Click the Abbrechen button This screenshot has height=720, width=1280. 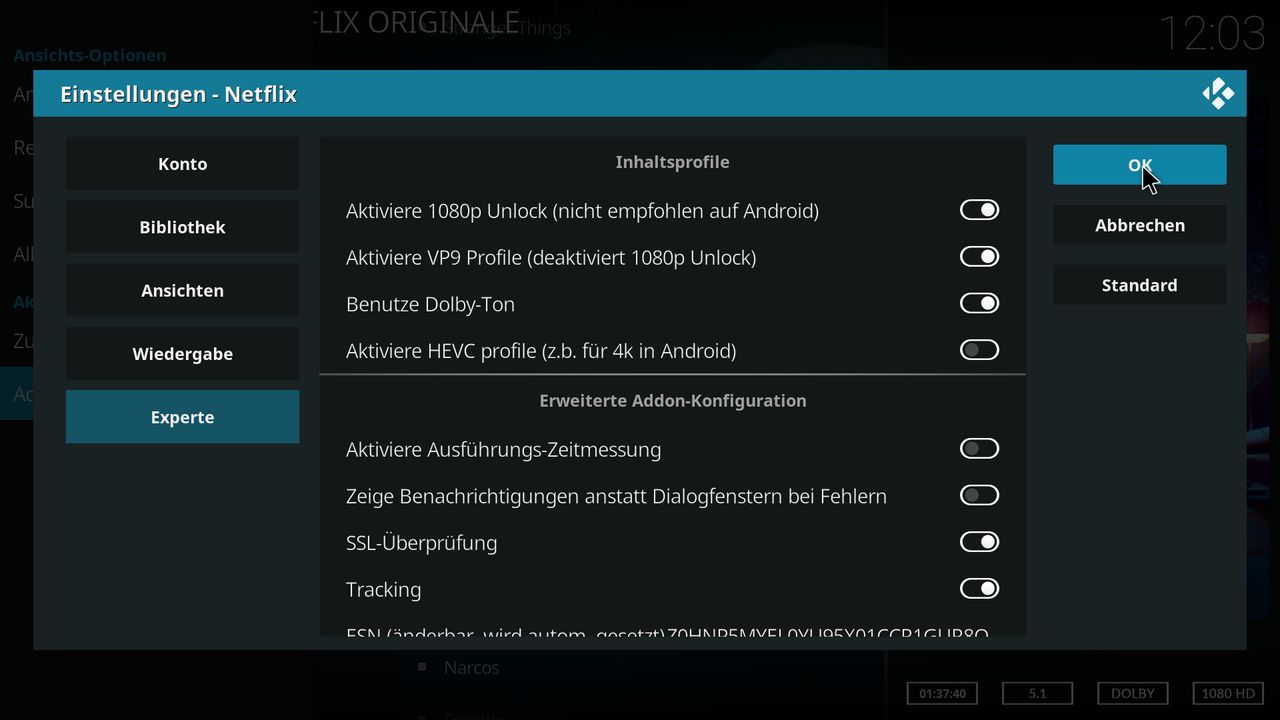pos(1139,225)
